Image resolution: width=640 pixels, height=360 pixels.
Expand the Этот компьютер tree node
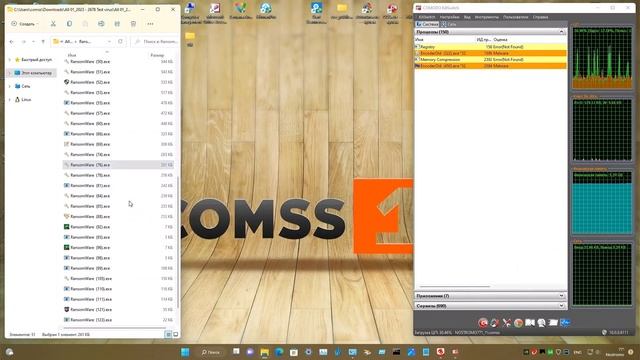pyautogui.click(x=10, y=73)
